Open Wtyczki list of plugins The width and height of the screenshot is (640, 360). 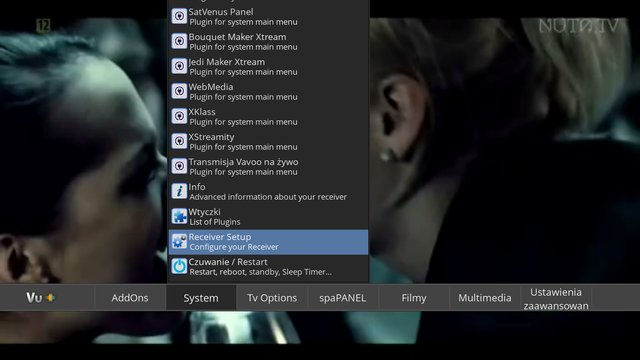(x=268, y=217)
